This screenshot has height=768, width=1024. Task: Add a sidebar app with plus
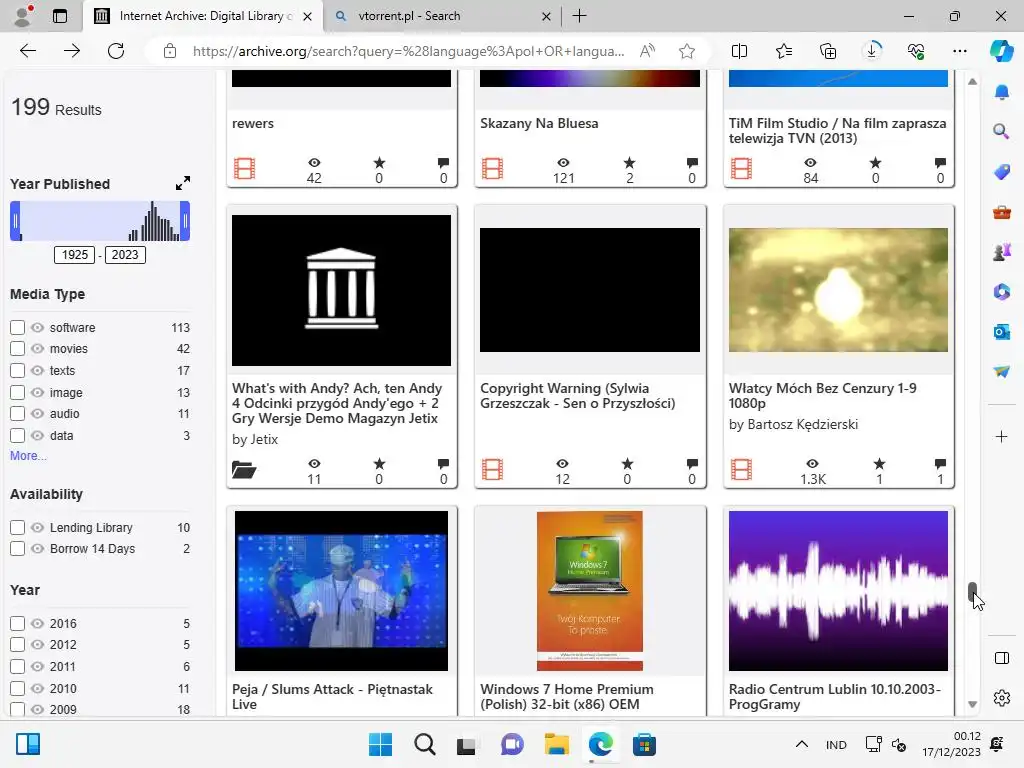[1001, 436]
